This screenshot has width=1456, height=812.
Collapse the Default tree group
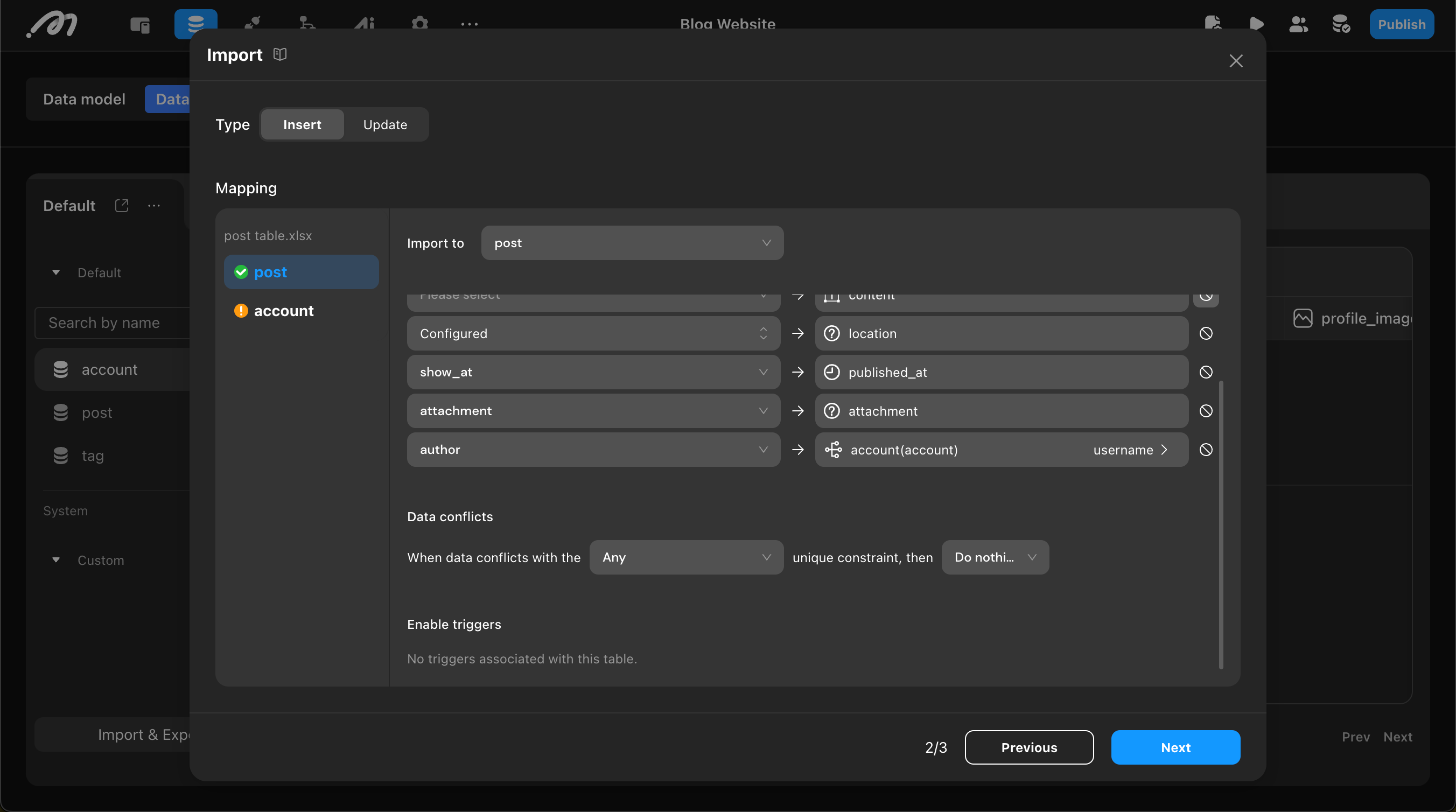click(x=56, y=272)
